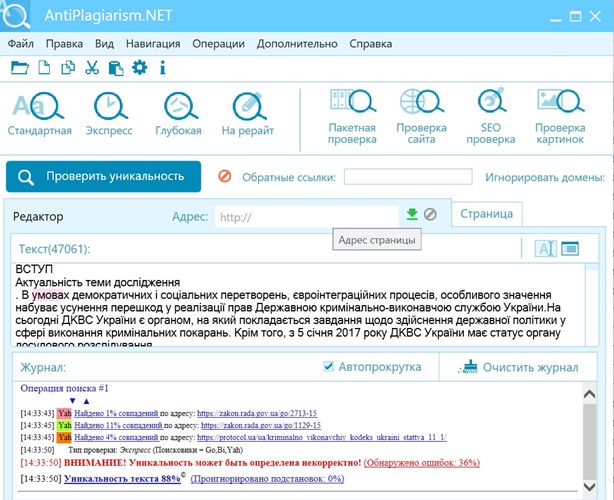Open the Справка menu
614x500 pixels.
pyautogui.click(x=371, y=43)
